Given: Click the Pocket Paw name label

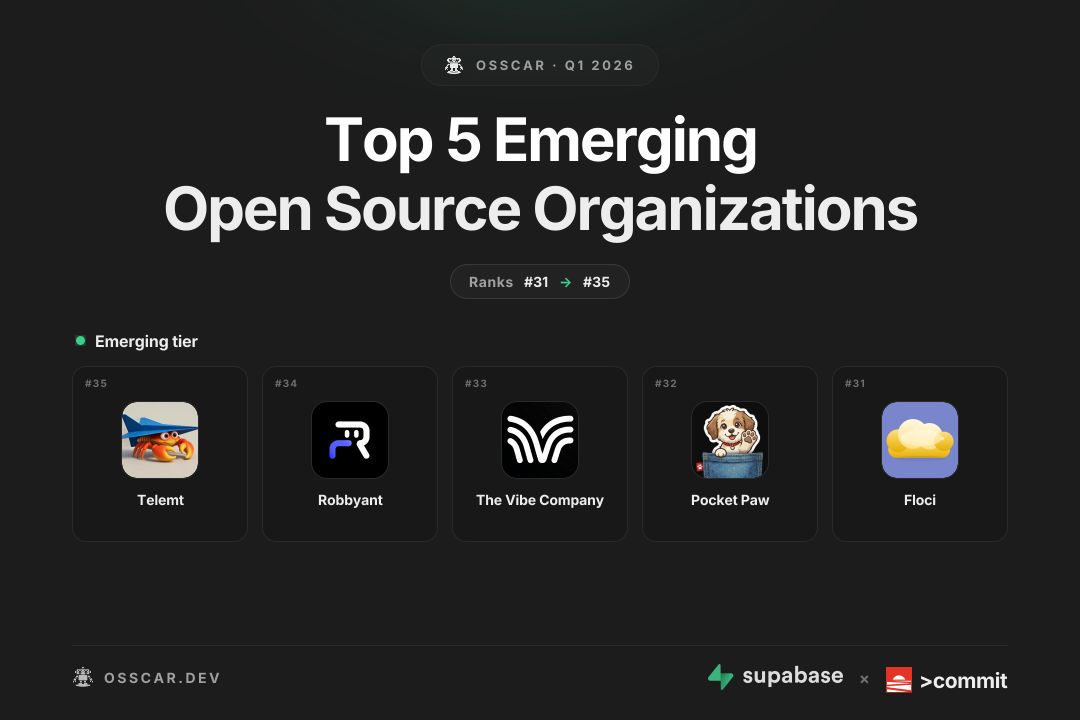Looking at the screenshot, I should point(730,500).
